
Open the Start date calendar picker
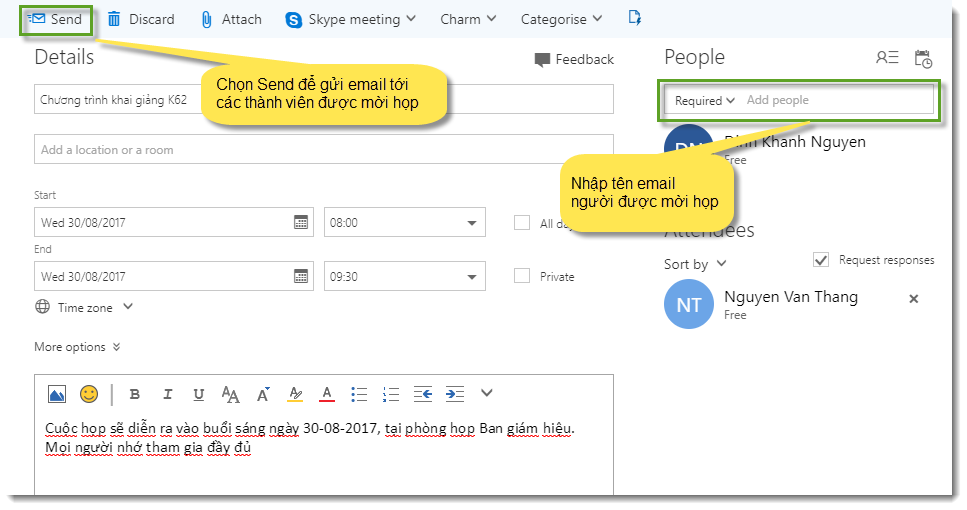click(x=301, y=223)
